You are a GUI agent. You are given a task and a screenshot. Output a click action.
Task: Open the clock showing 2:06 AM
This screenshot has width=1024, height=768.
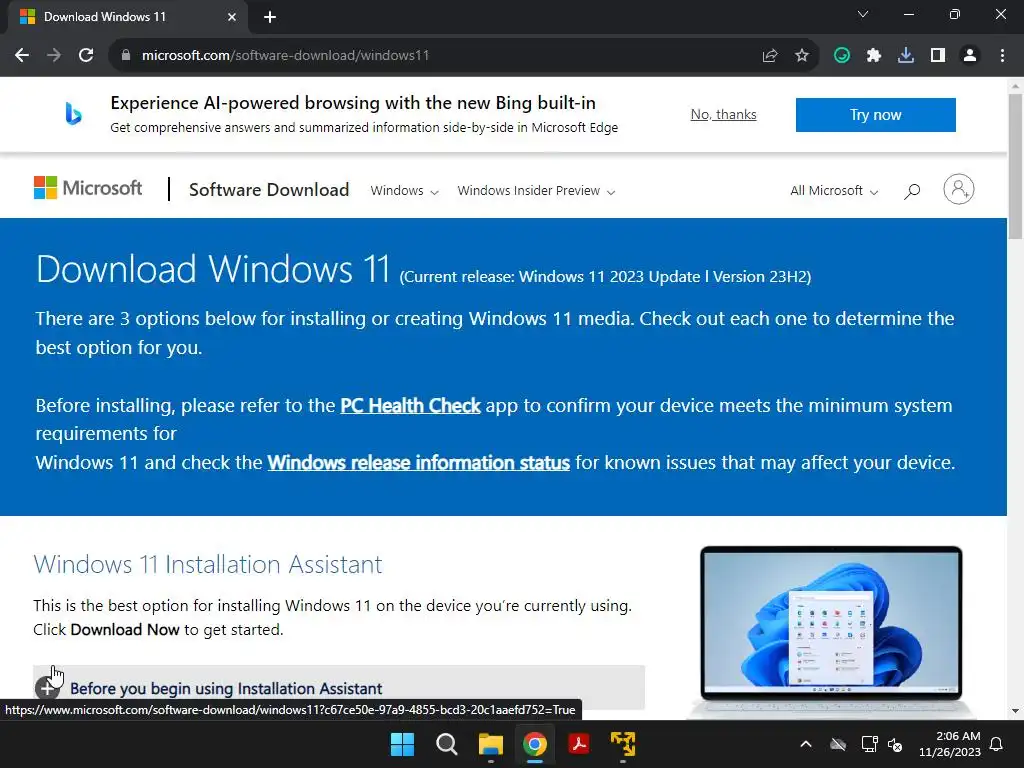point(950,744)
